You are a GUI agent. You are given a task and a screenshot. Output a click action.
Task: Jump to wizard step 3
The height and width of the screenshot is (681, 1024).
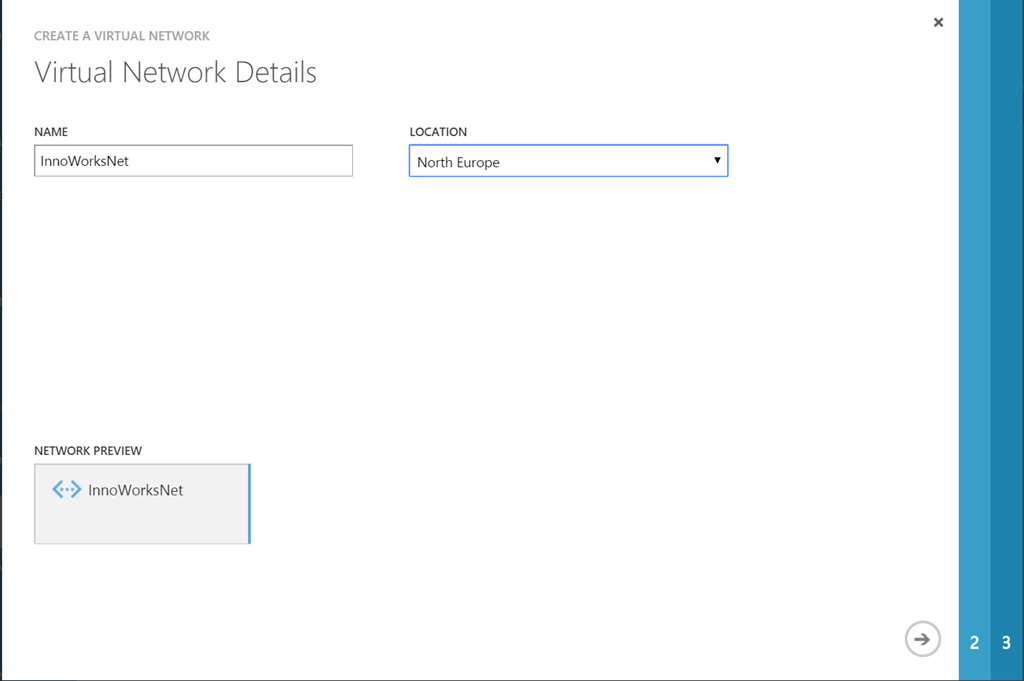(x=1006, y=642)
